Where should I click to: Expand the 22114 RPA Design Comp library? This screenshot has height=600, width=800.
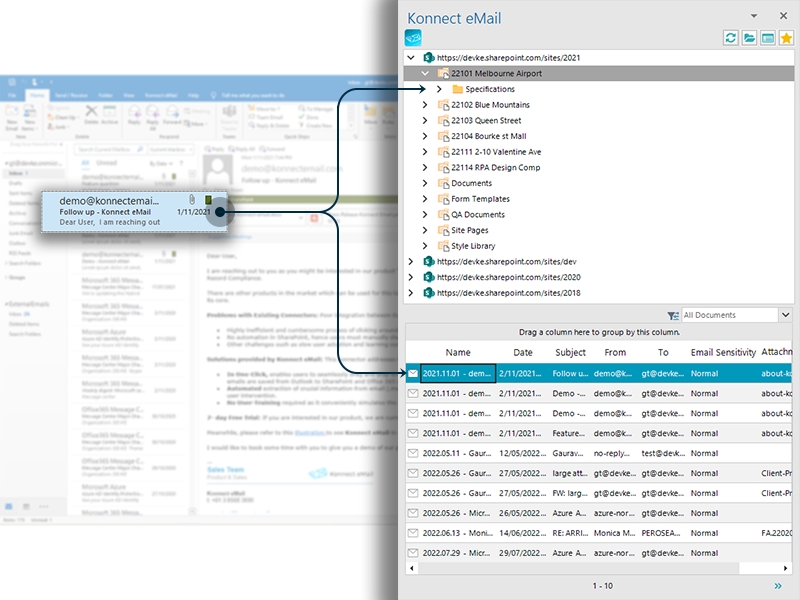click(x=425, y=167)
